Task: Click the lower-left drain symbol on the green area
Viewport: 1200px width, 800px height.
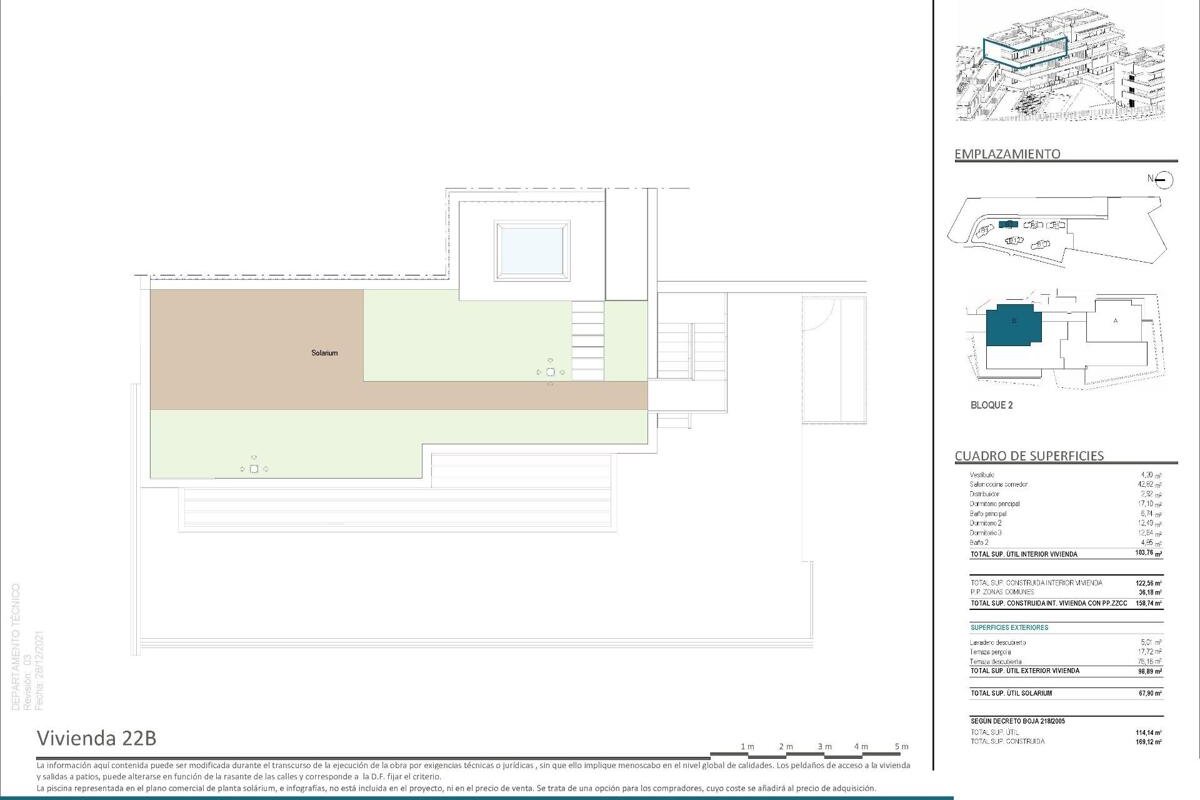Action: 254,468
